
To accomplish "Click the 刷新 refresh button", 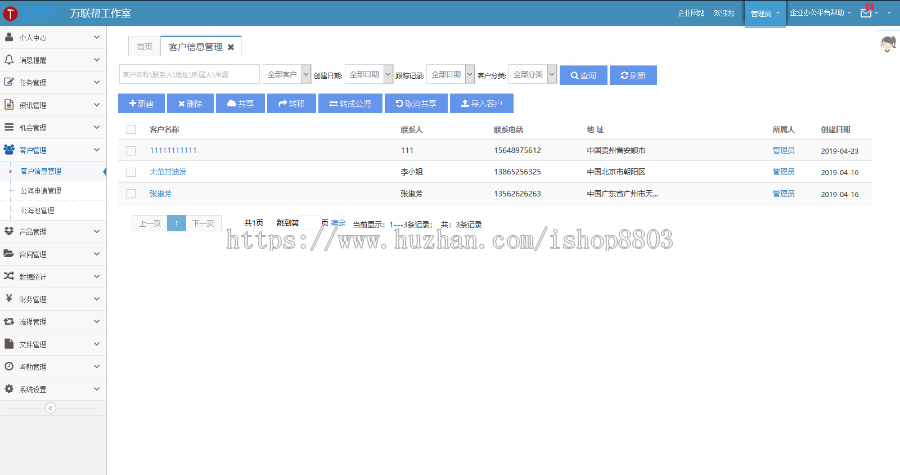I will pos(633,75).
